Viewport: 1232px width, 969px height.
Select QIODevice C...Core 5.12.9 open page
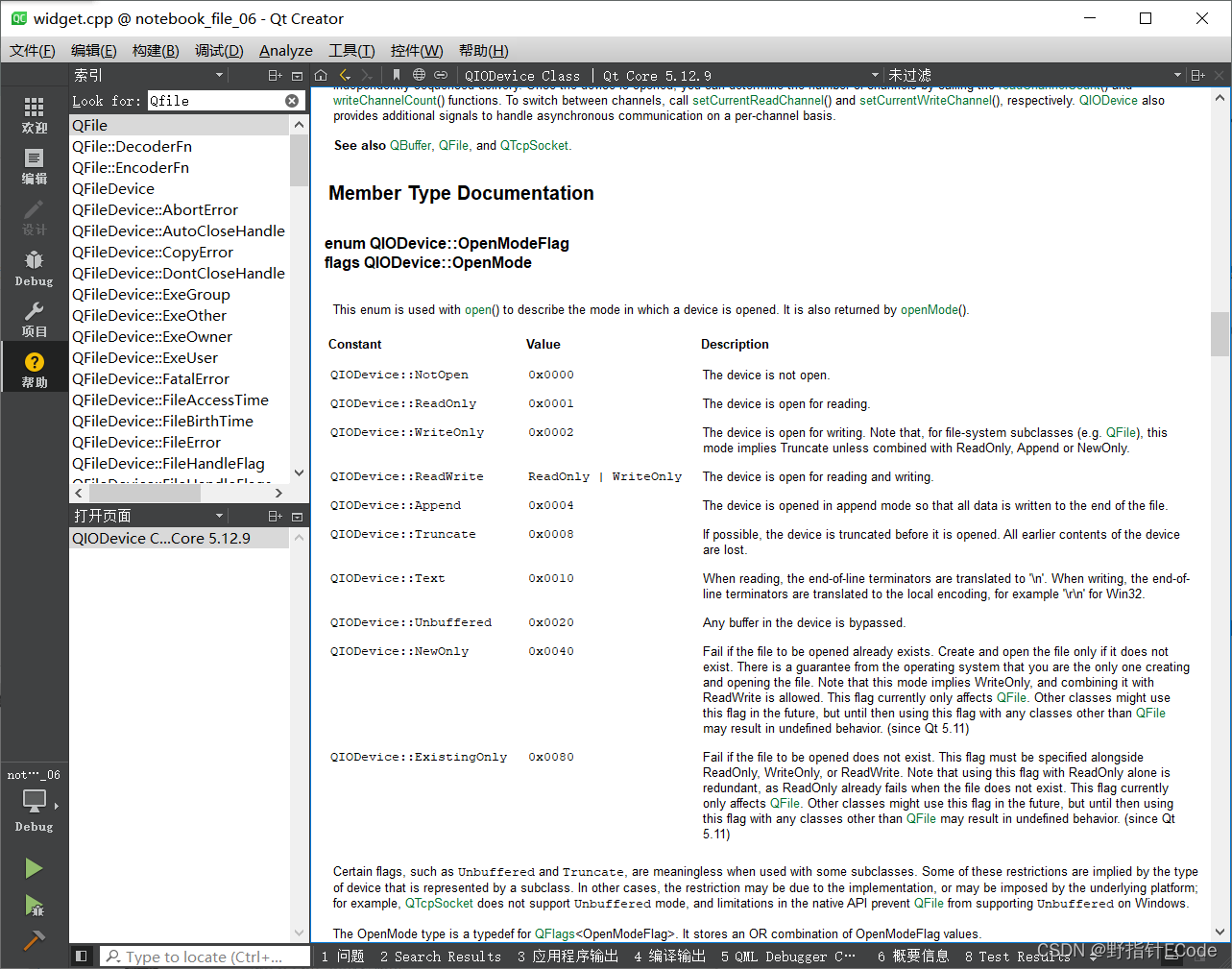(x=180, y=538)
